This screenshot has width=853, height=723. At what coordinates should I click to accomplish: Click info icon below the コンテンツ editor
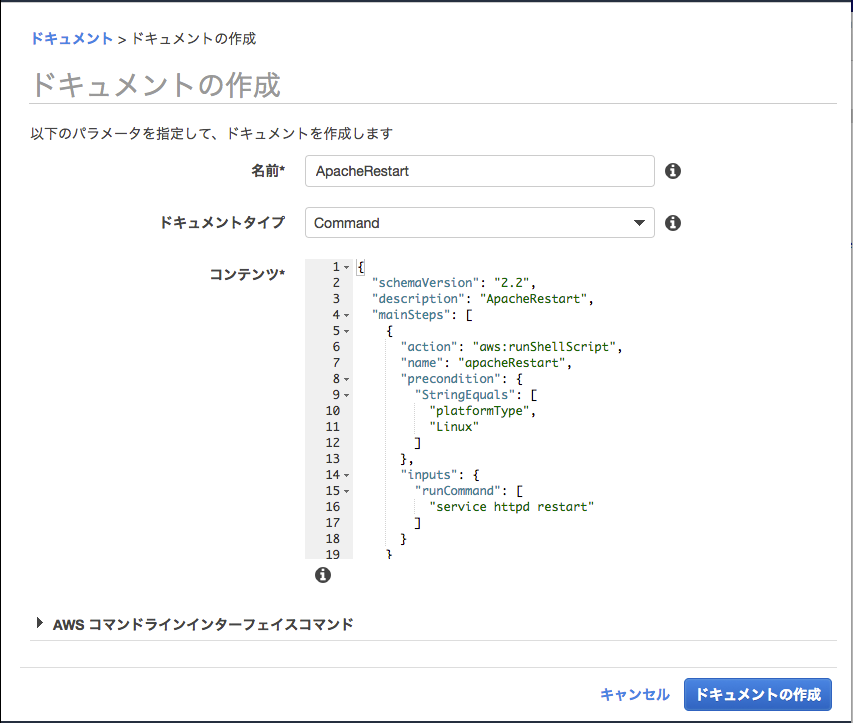322,575
